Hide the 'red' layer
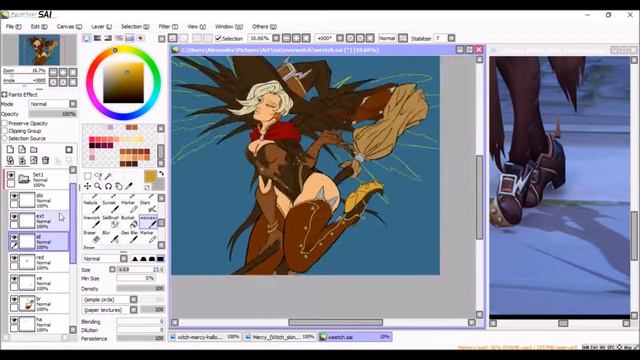Screen dimensions: 640x360 click(x=14, y=258)
